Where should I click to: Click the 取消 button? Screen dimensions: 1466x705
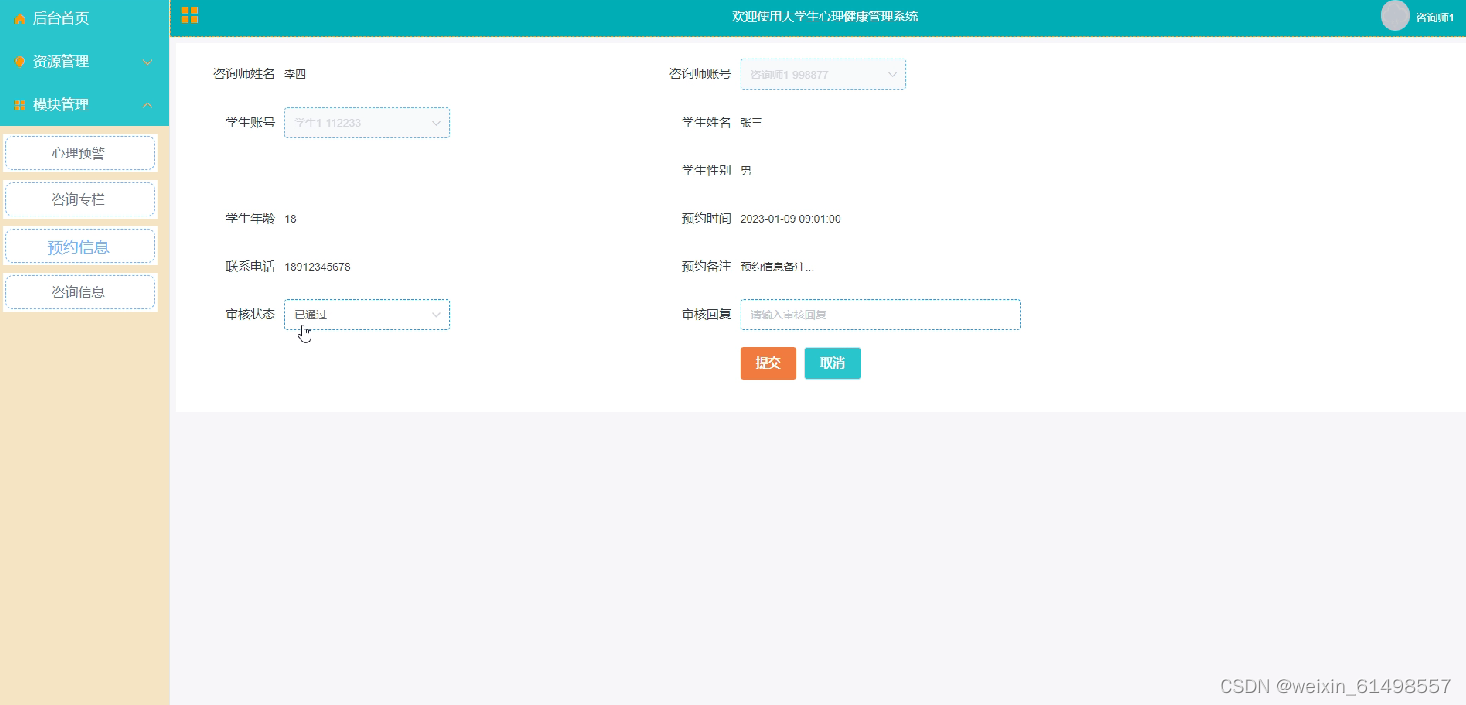[x=832, y=363]
